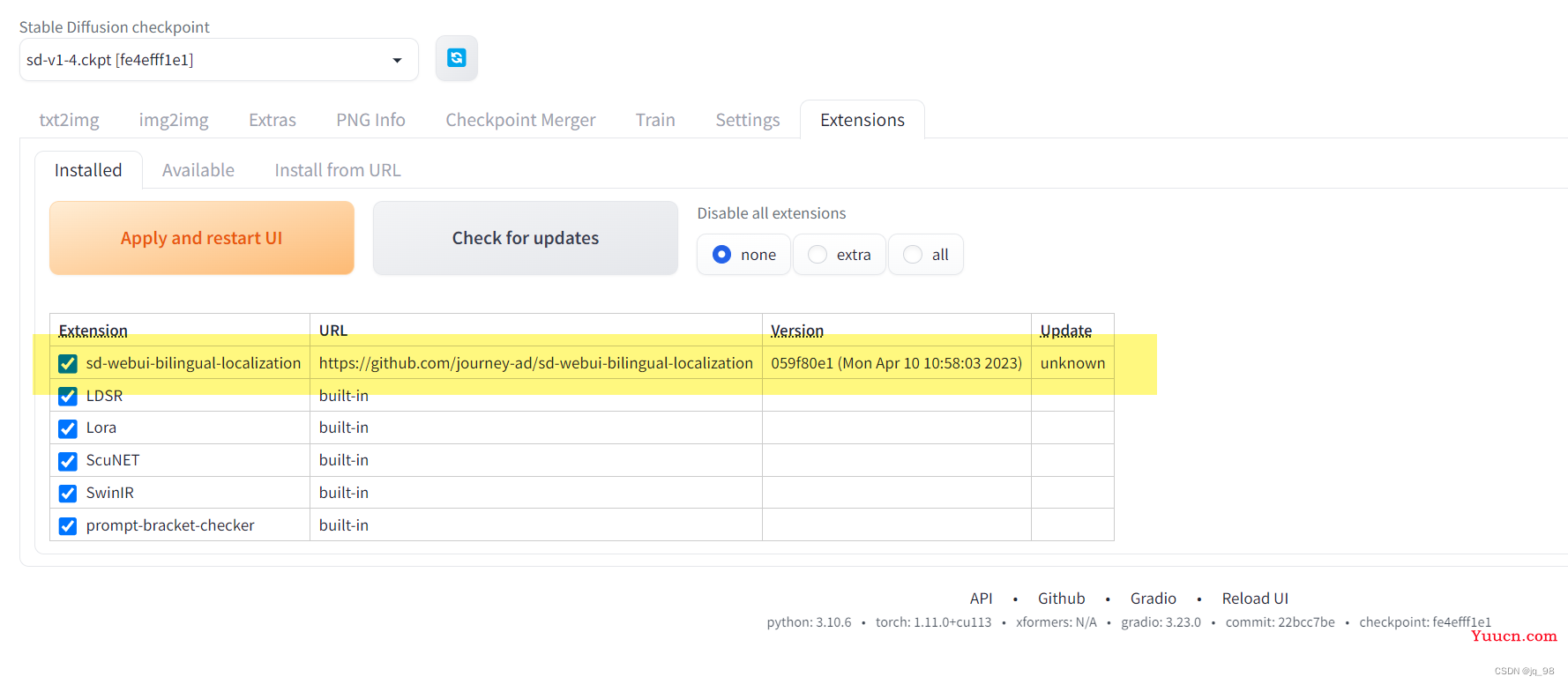Open the Stable Diffusion checkpoint dropdown

click(x=219, y=60)
